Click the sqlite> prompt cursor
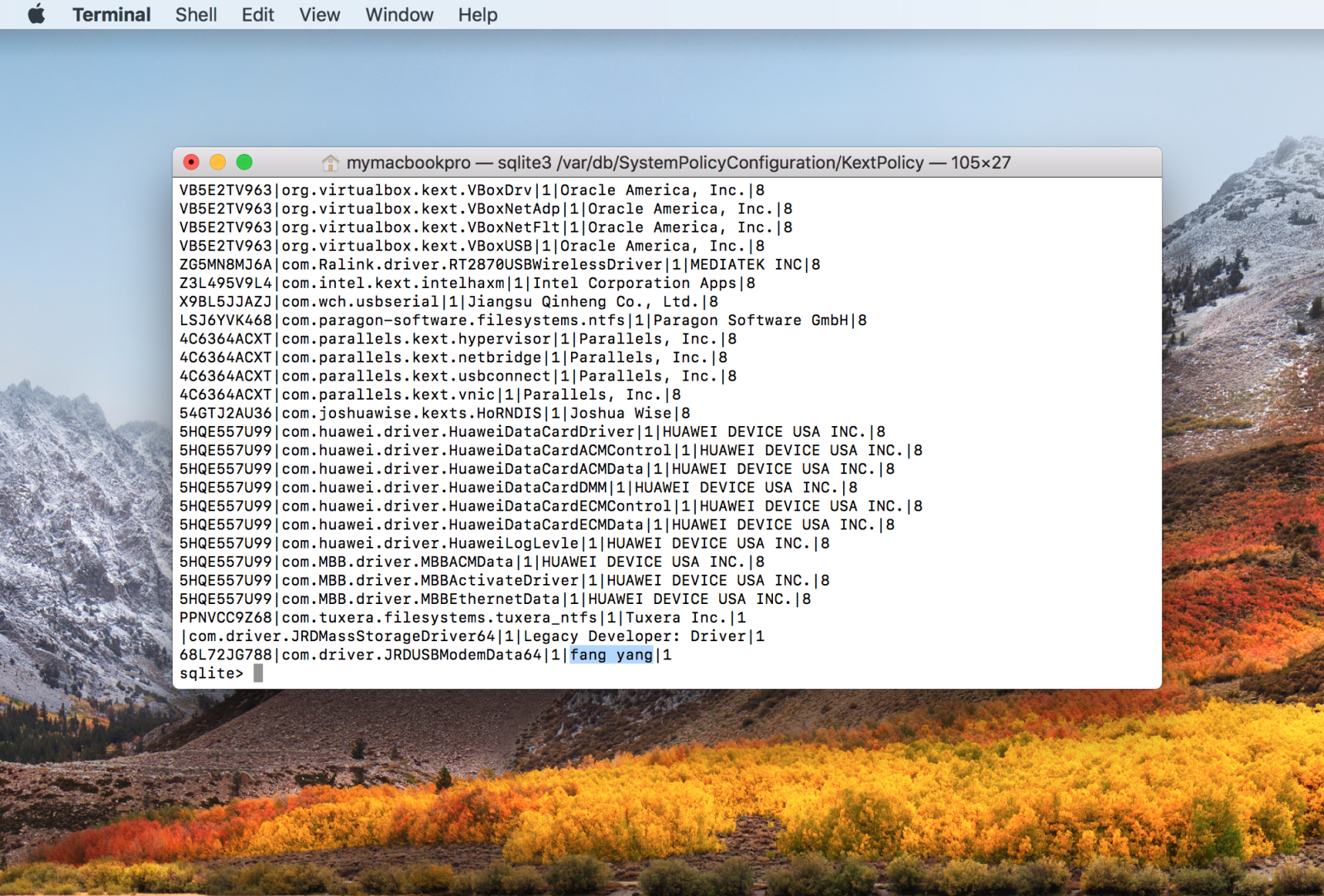The image size is (1324, 896). pos(258,673)
